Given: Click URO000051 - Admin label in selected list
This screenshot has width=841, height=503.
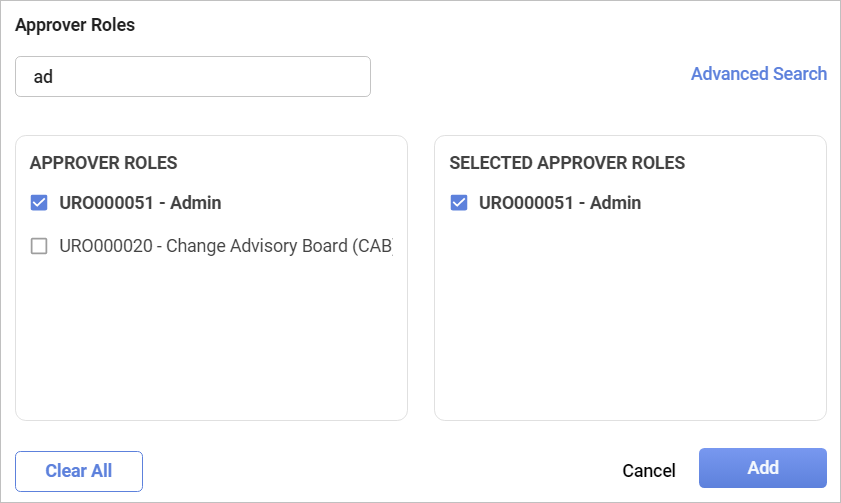Looking at the screenshot, I should coord(560,203).
